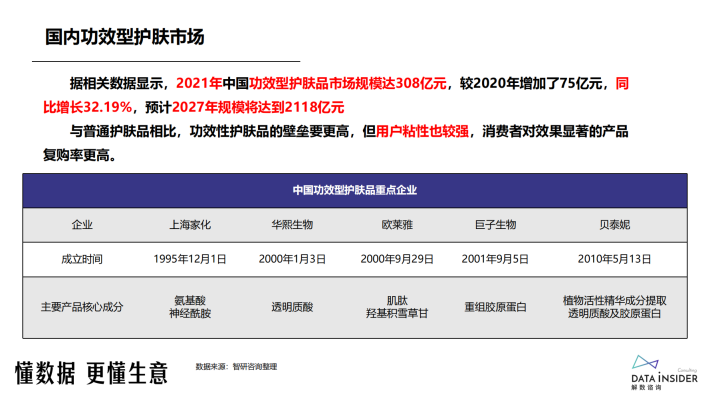
Task: Click the 巨子生物 table cell
Action: tap(495, 225)
